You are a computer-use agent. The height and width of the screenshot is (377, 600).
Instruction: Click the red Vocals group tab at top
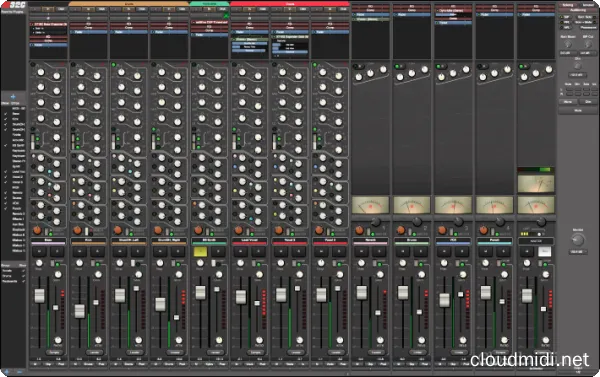click(290, 4)
